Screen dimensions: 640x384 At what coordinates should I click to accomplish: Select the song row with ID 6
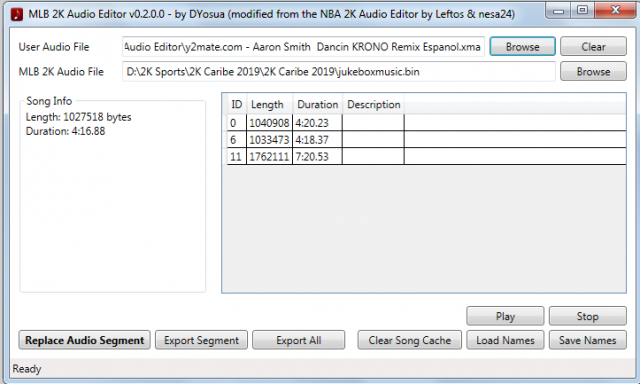coord(426,140)
